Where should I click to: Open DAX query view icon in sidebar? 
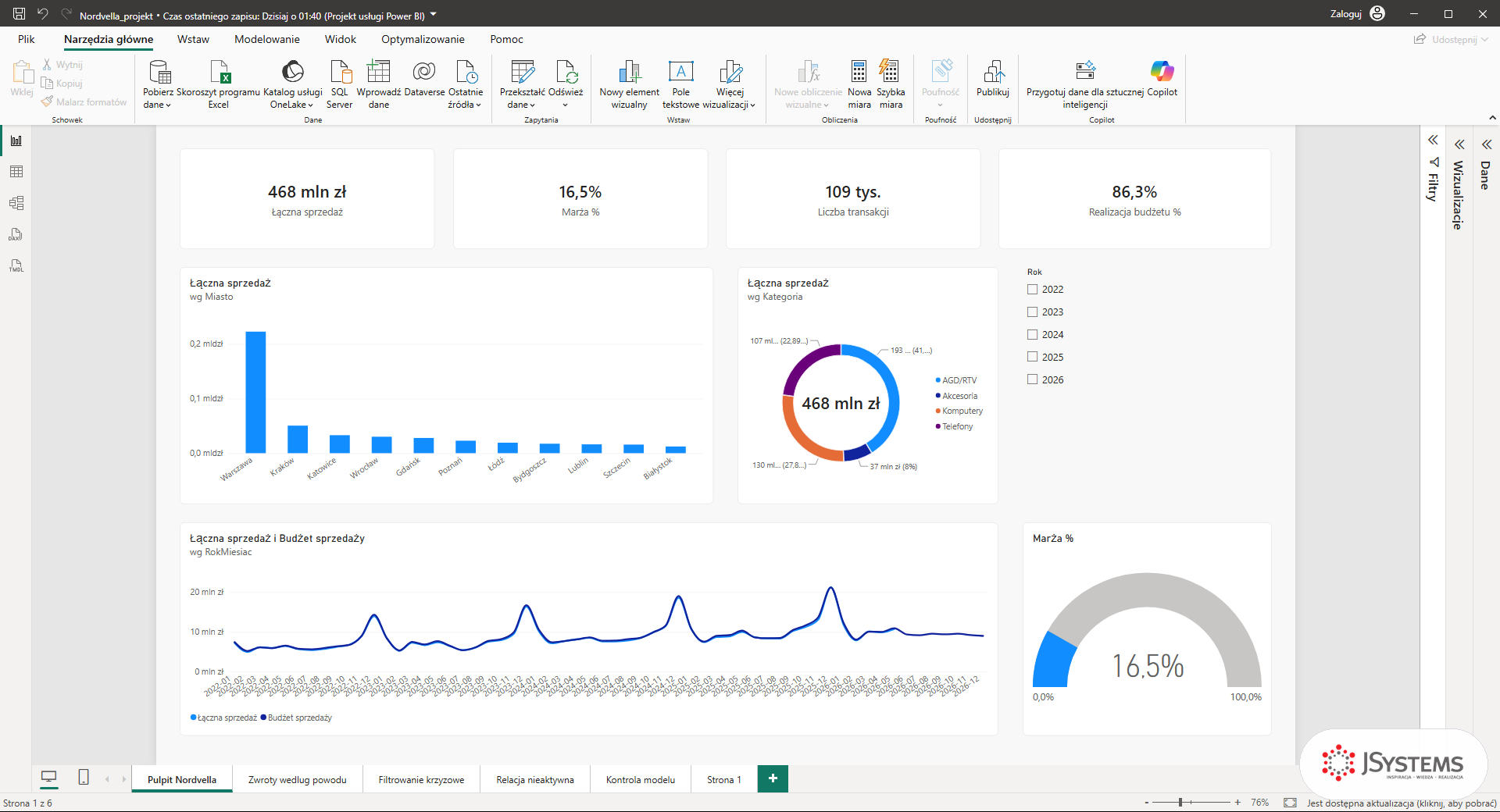[x=16, y=234]
